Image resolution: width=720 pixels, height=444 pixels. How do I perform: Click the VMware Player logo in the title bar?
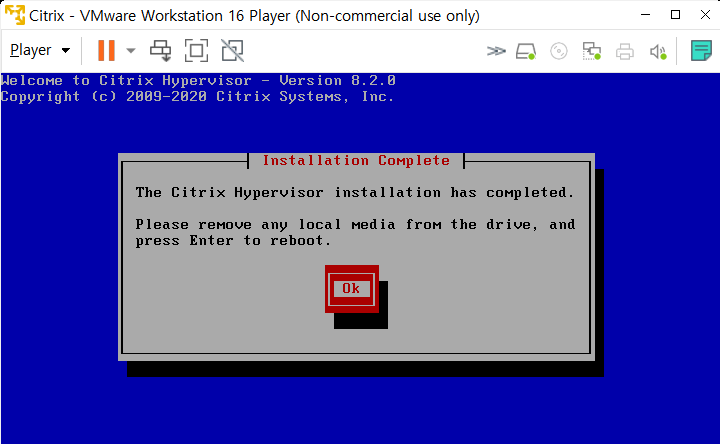click(x=15, y=15)
